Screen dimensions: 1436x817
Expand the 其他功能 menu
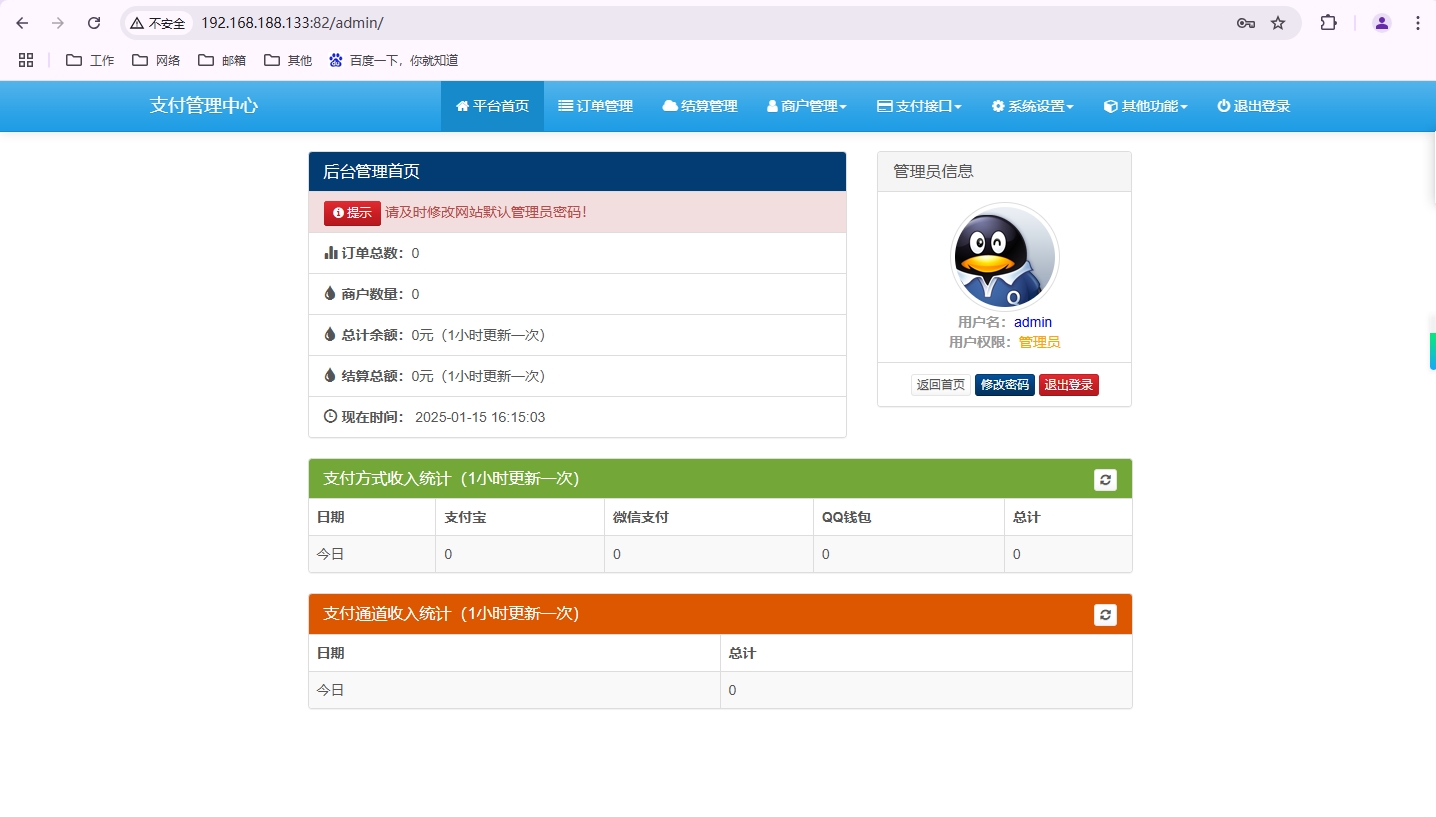coord(1144,106)
